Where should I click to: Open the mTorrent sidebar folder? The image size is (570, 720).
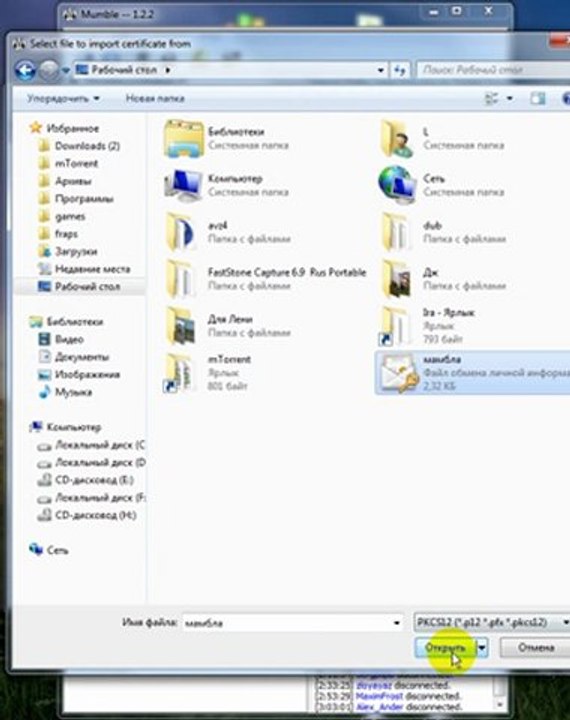tap(68, 163)
